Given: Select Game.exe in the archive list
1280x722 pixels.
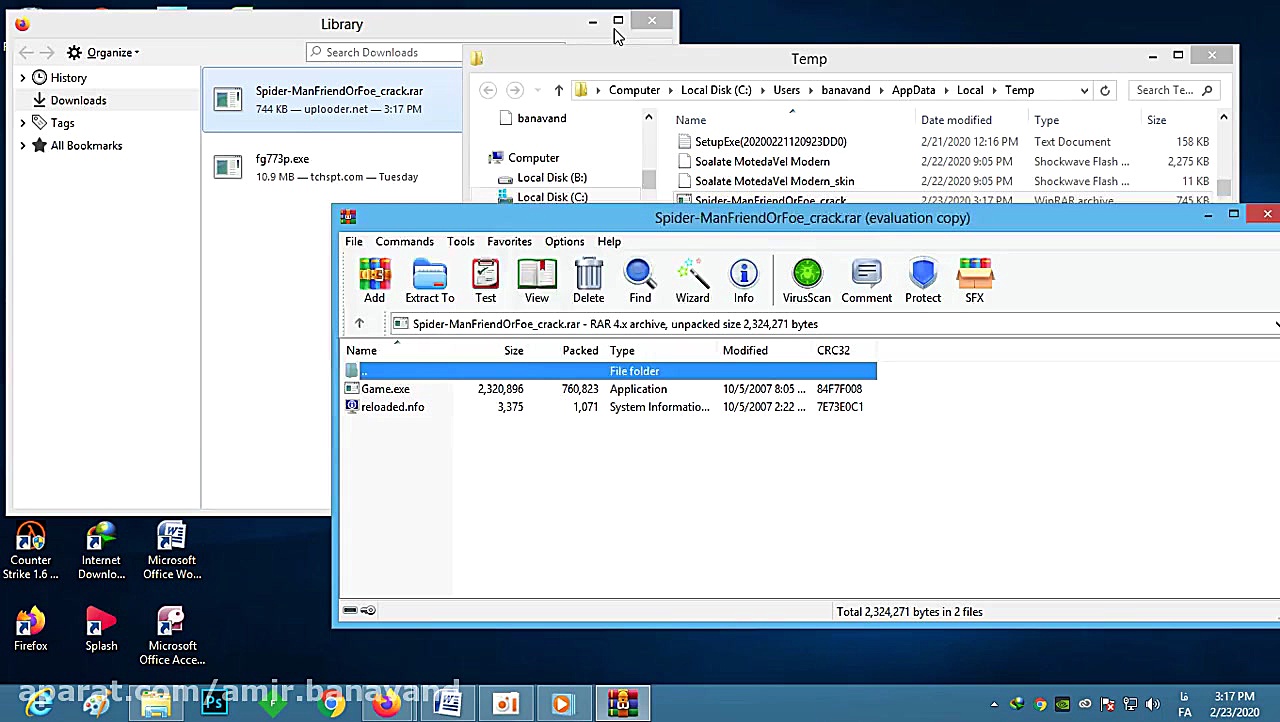Looking at the screenshot, I should pyautogui.click(x=385, y=389).
